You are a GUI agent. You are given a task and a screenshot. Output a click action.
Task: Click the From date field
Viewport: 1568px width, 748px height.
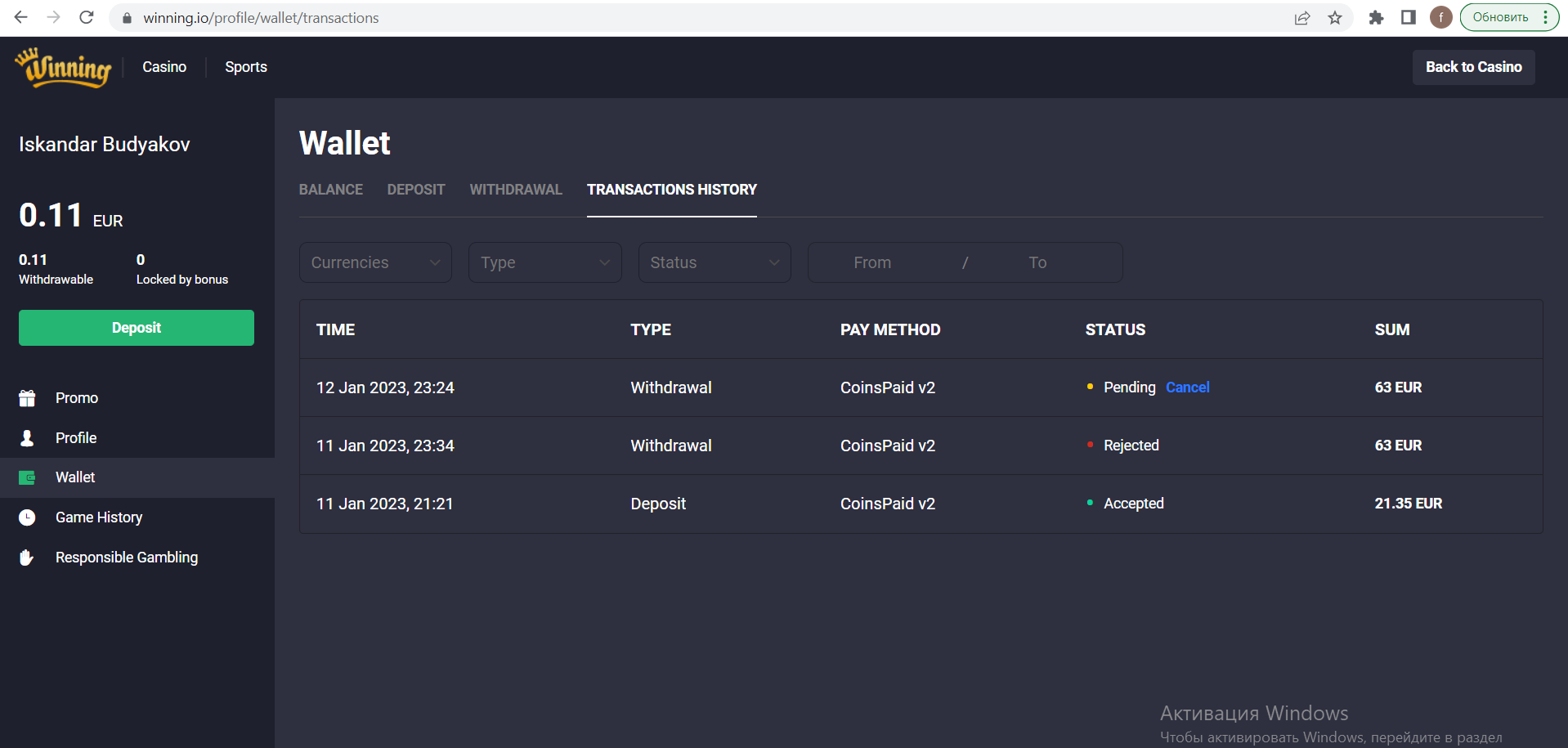pos(872,262)
